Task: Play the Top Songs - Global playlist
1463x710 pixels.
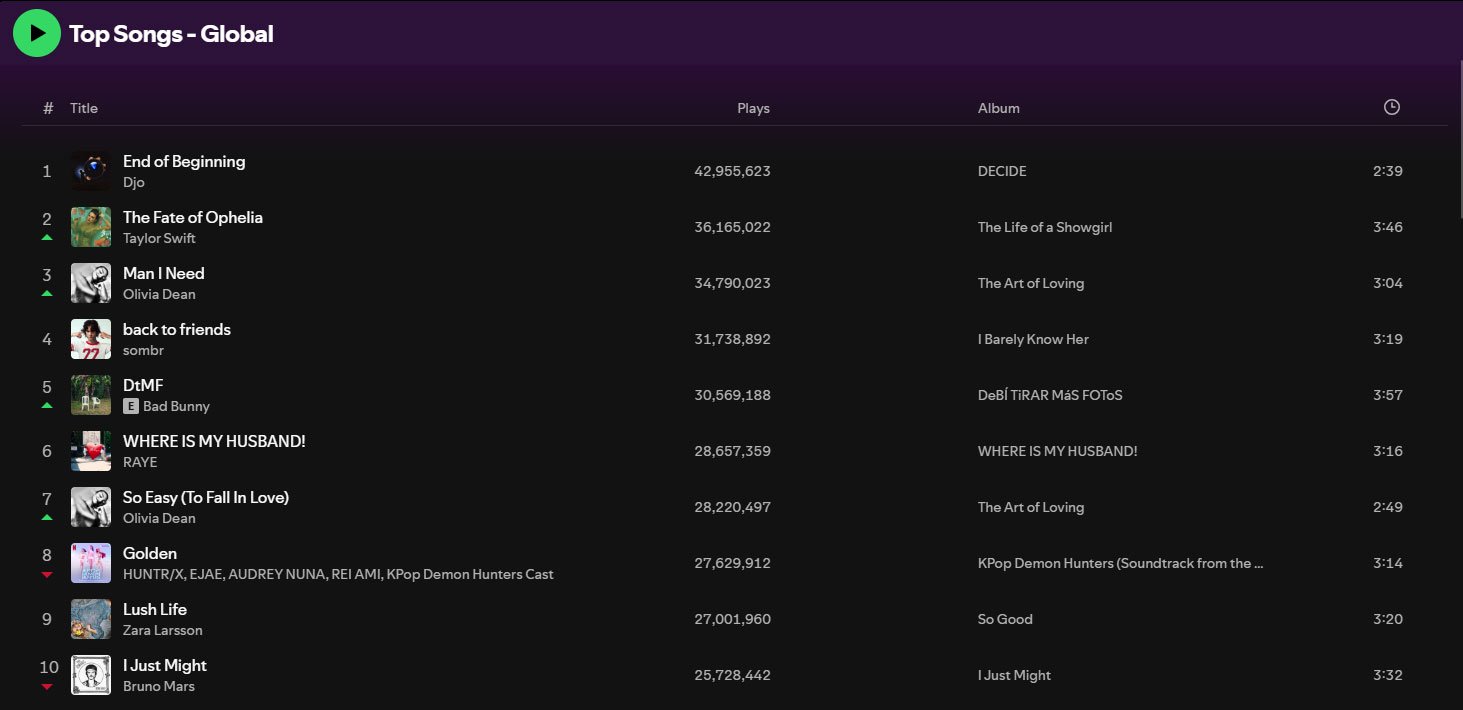Action: [36, 32]
